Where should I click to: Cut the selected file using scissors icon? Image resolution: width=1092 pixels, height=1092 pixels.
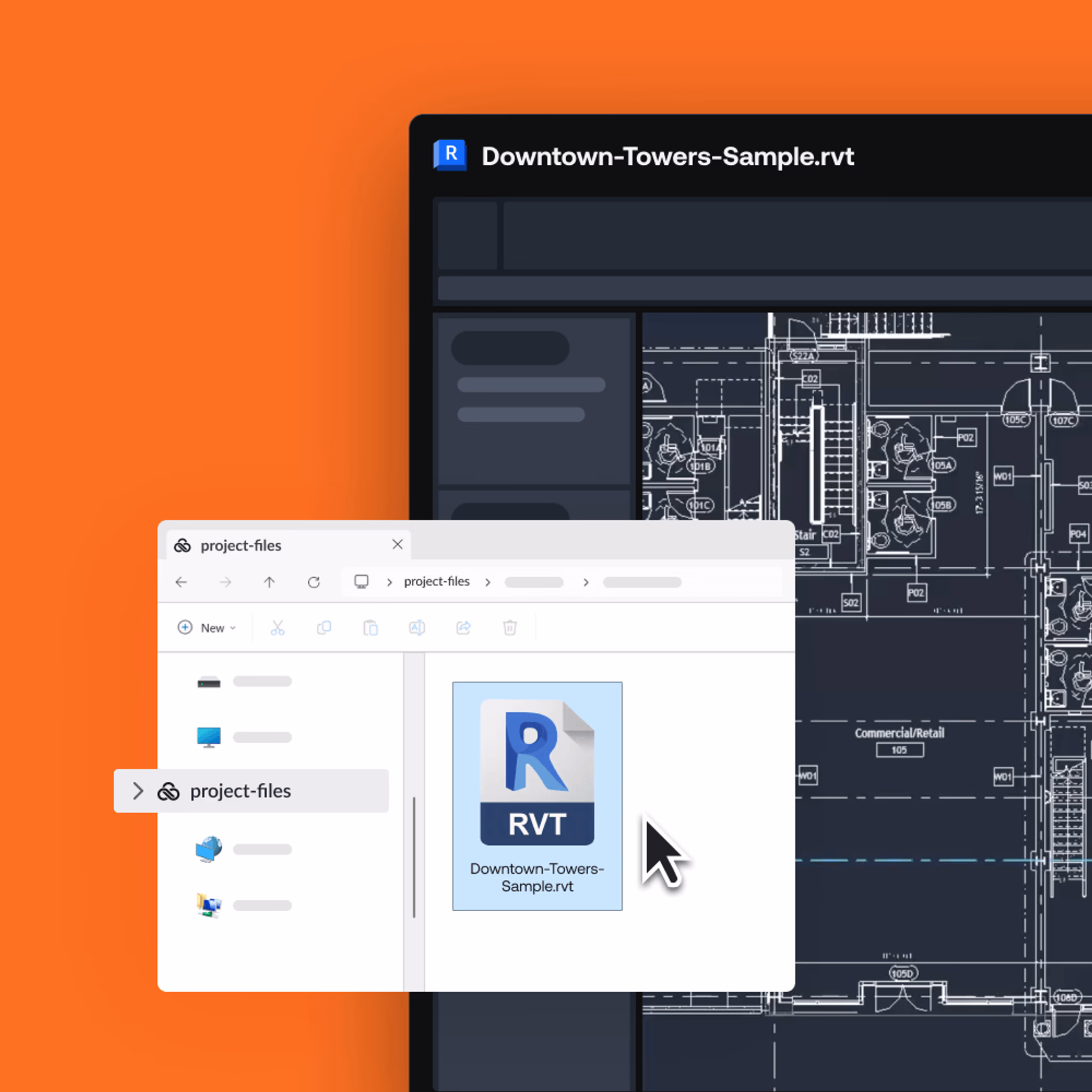point(277,628)
